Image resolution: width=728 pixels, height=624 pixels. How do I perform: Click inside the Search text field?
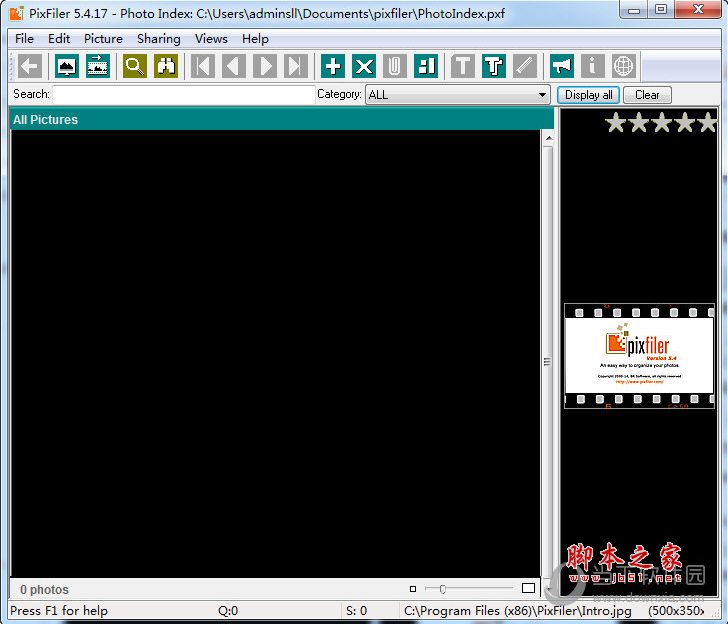coord(184,95)
